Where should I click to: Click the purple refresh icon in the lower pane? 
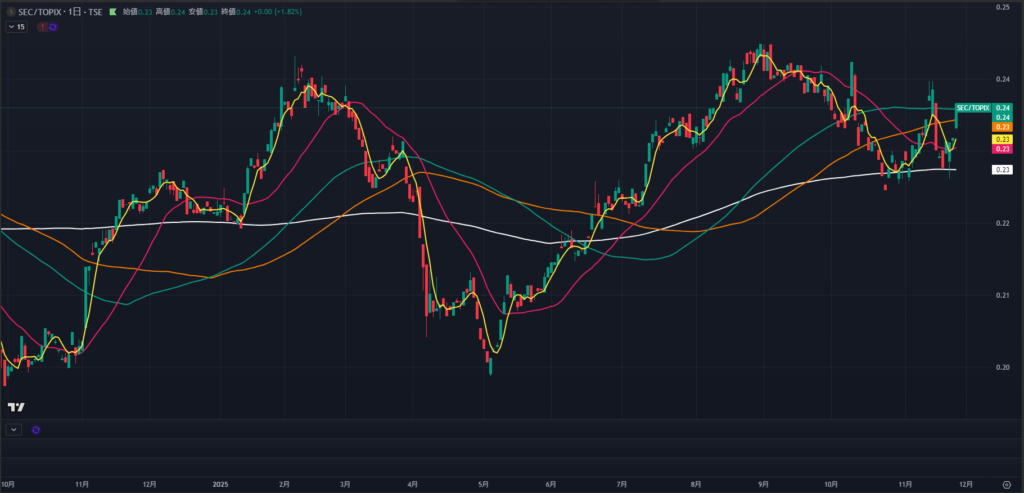tap(36, 429)
